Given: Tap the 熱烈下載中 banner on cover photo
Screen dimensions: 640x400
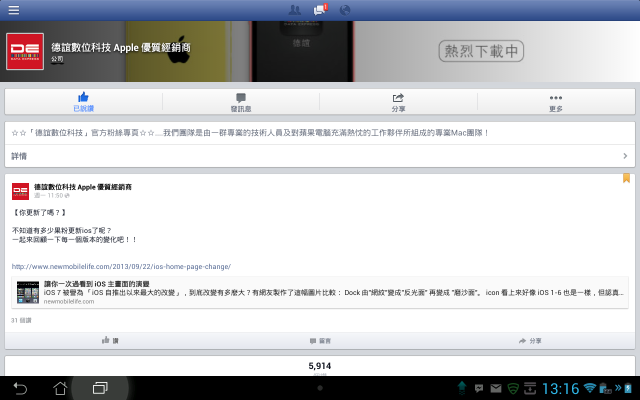Looking at the screenshot, I should coord(481,51).
